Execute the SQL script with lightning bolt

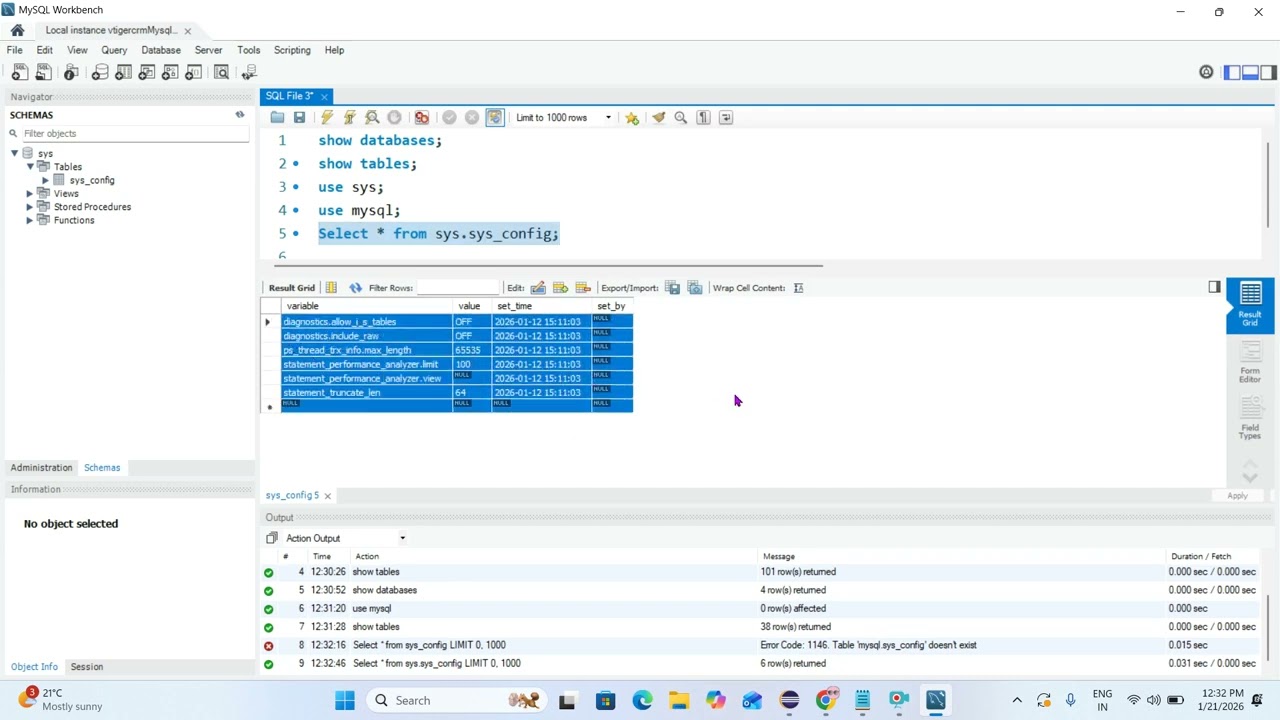tap(327, 118)
